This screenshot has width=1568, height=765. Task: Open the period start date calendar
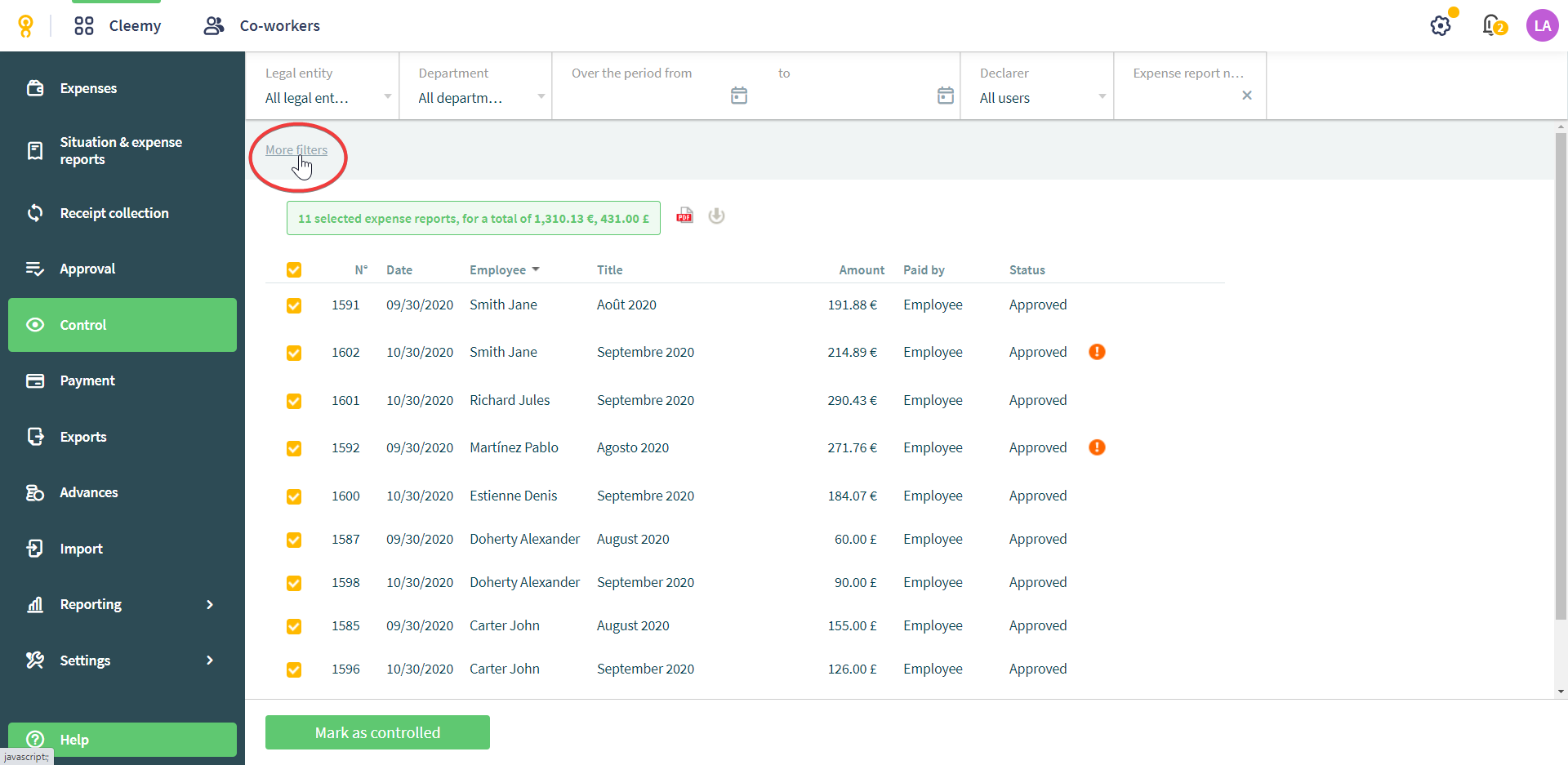point(739,96)
